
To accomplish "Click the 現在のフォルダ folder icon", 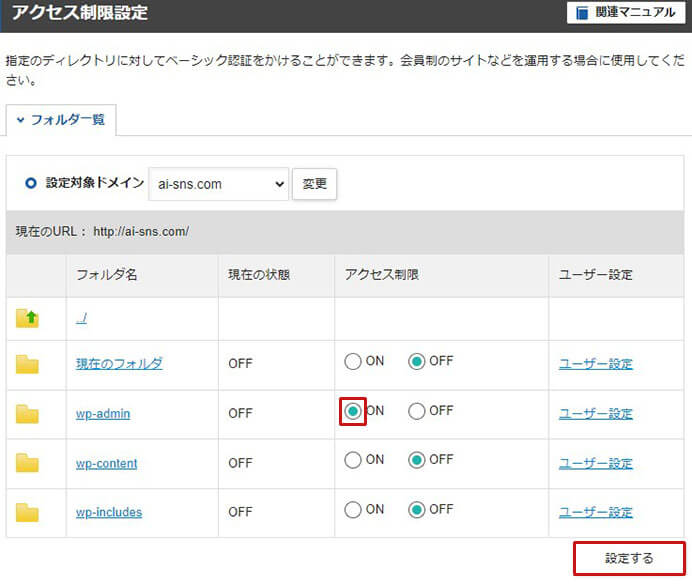I will [x=27, y=364].
